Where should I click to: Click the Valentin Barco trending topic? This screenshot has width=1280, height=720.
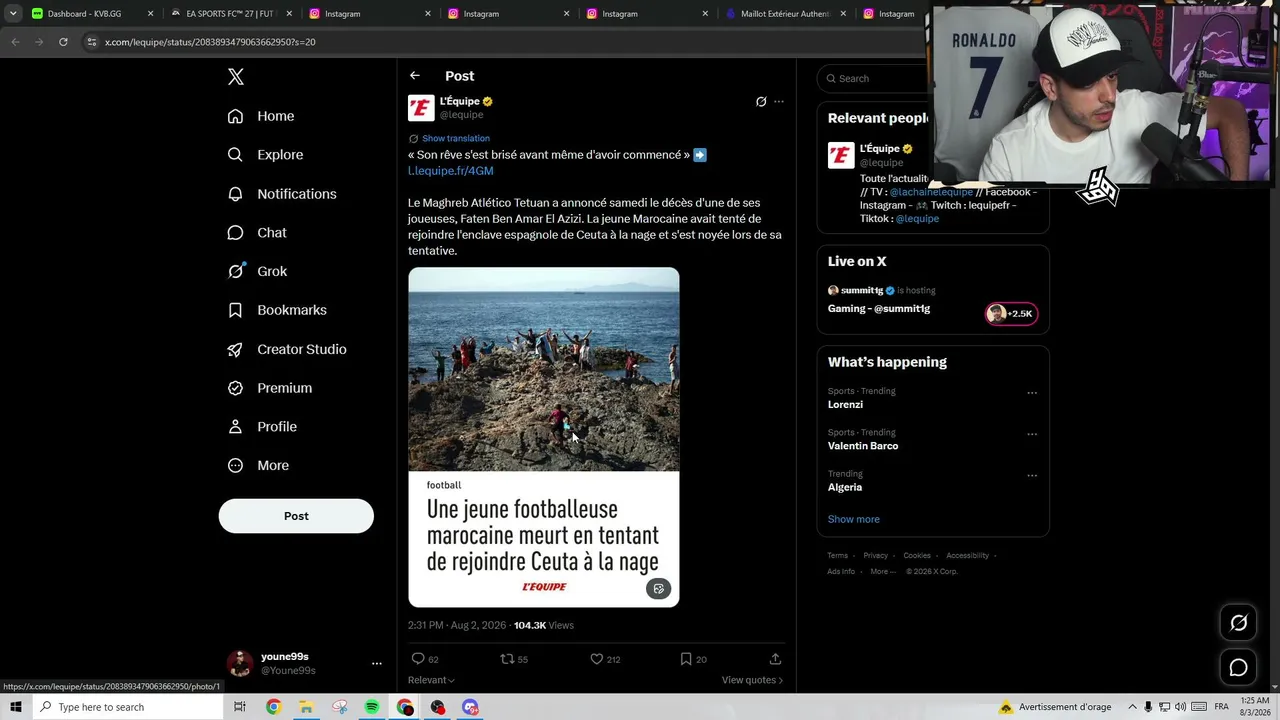click(x=863, y=446)
